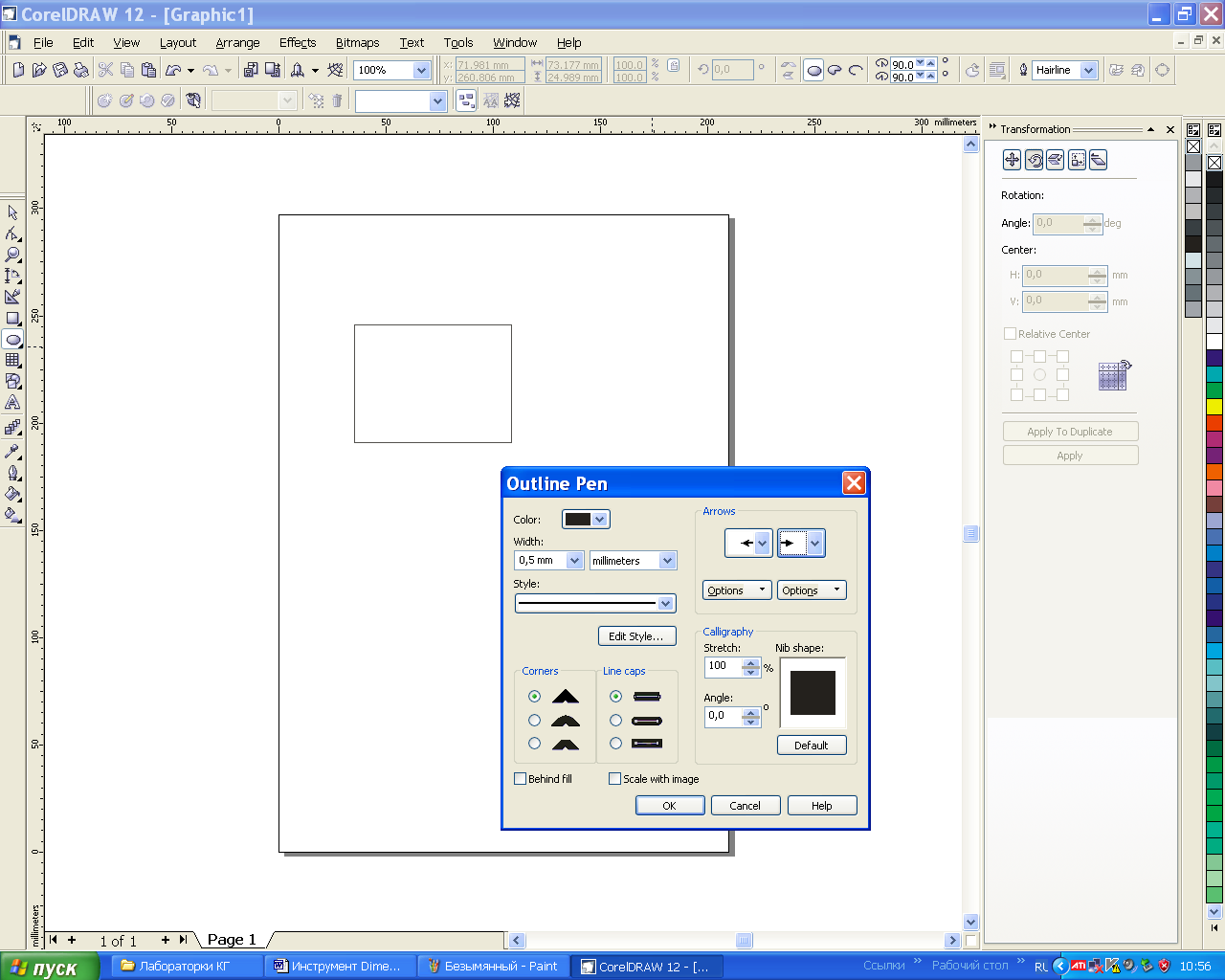The image size is (1225, 980).
Task: Open the Arrange menu
Action: pyautogui.click(x=237, y=42)
